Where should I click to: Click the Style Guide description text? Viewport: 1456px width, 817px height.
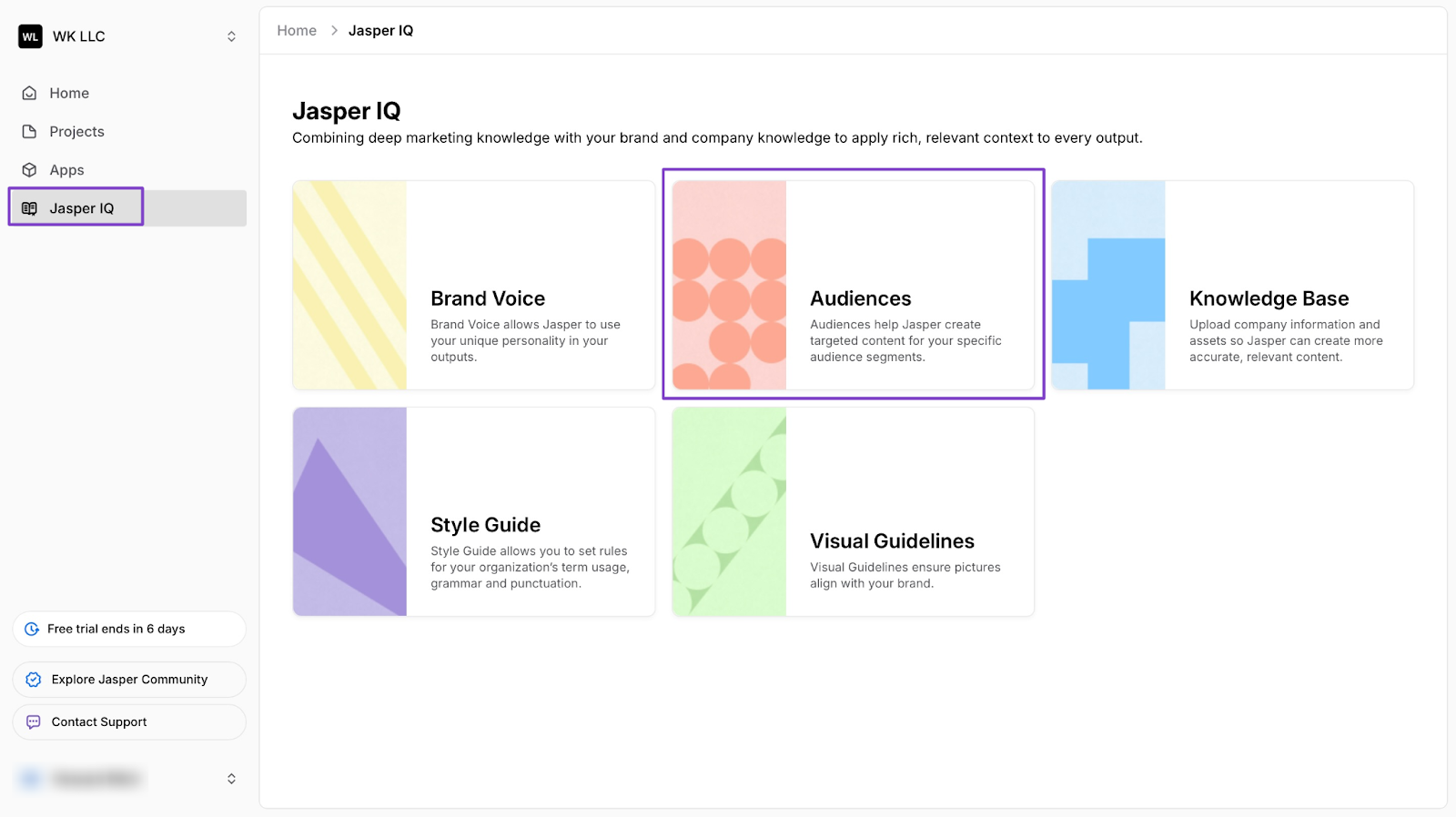point(530,568)
